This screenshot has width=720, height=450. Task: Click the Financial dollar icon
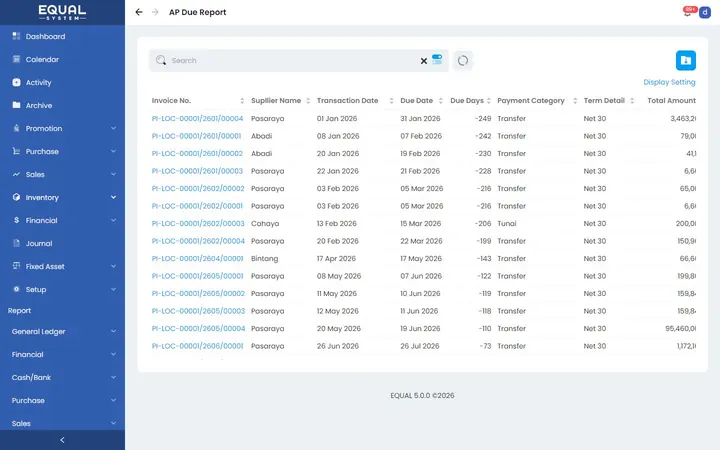click(x=17, y=220)
